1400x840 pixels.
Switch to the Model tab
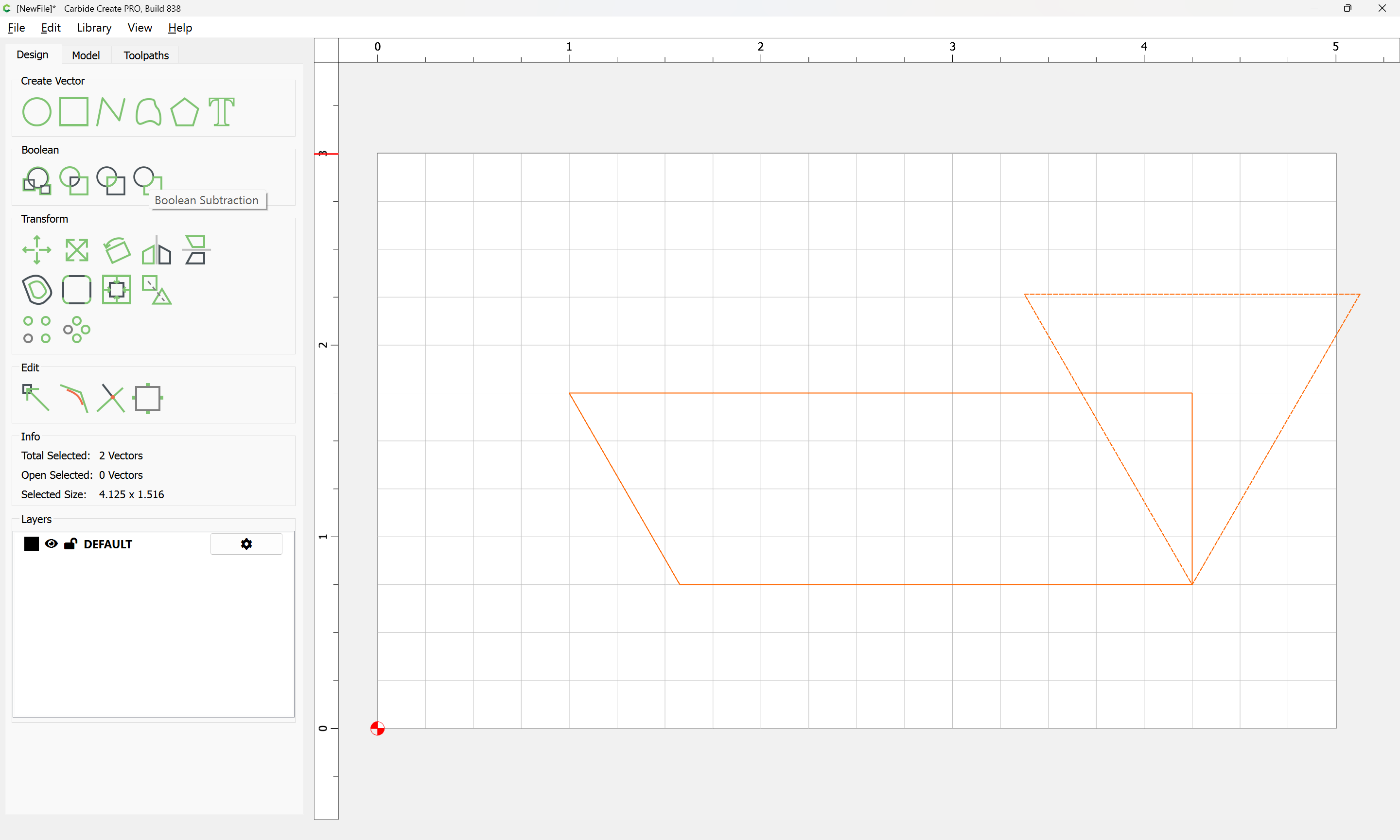pyautogui.click(x=86, y=55)
